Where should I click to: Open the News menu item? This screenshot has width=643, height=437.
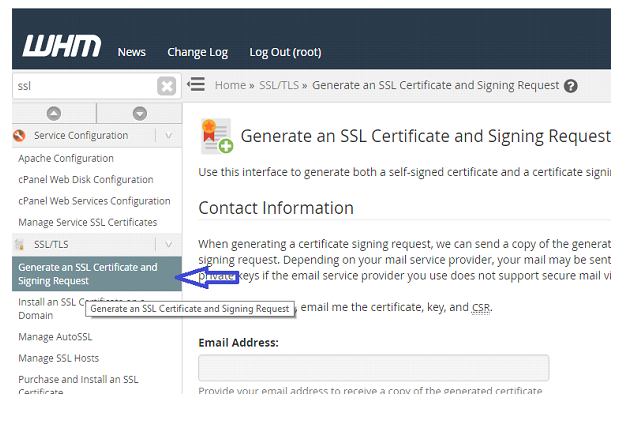[x=132, y=52]
